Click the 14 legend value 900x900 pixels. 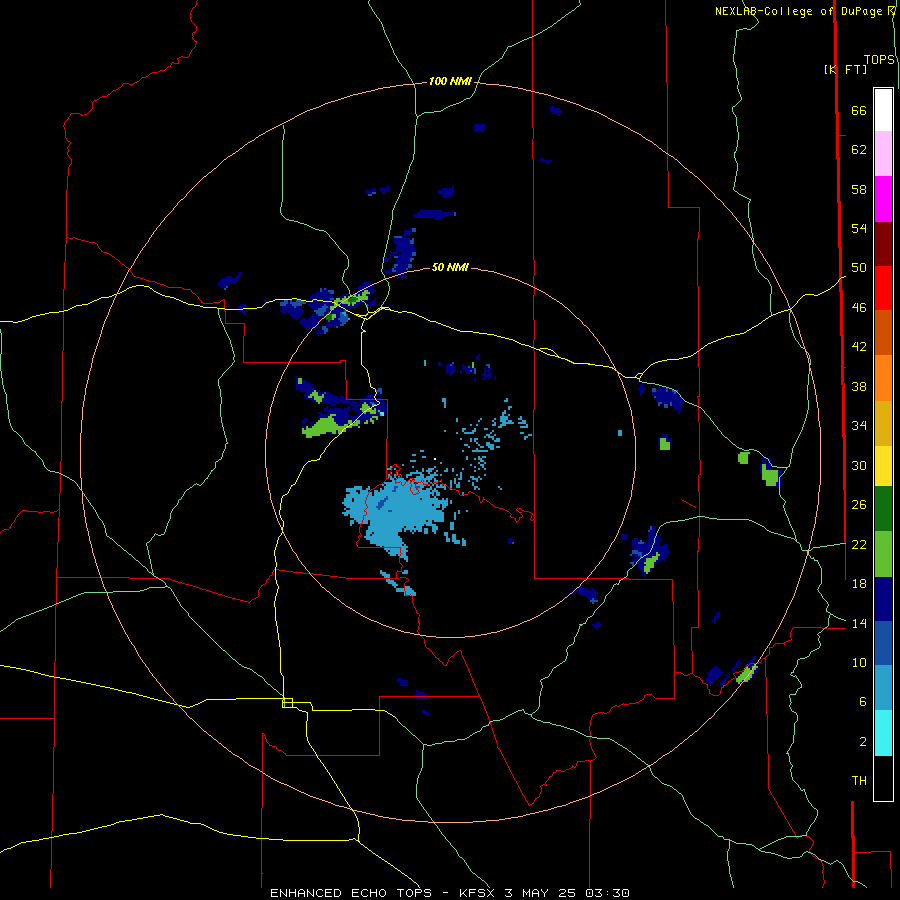pos(859,623)
